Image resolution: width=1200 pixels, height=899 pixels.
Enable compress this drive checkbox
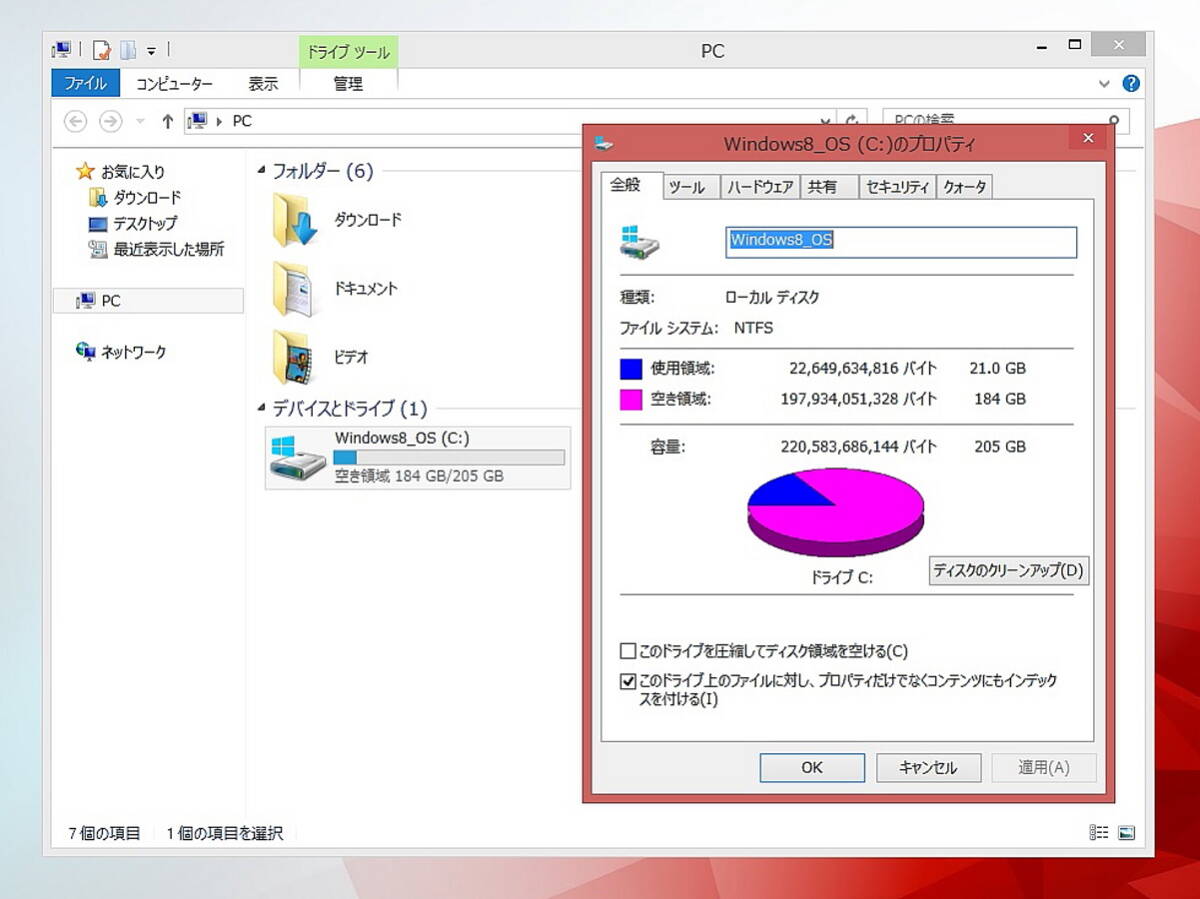pos(628,652)
